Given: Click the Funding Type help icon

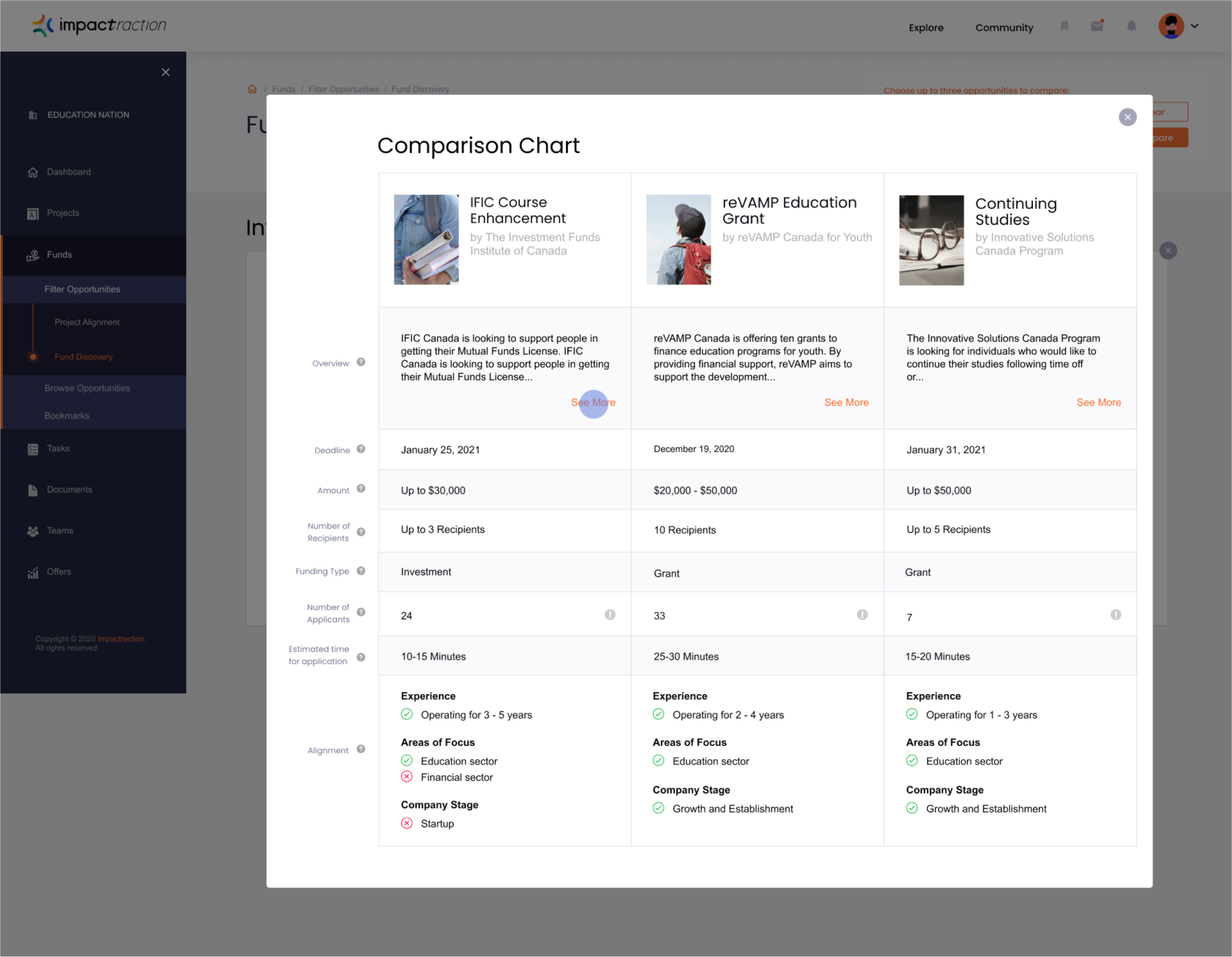Looking at the screenshot, I should point(361,571).
